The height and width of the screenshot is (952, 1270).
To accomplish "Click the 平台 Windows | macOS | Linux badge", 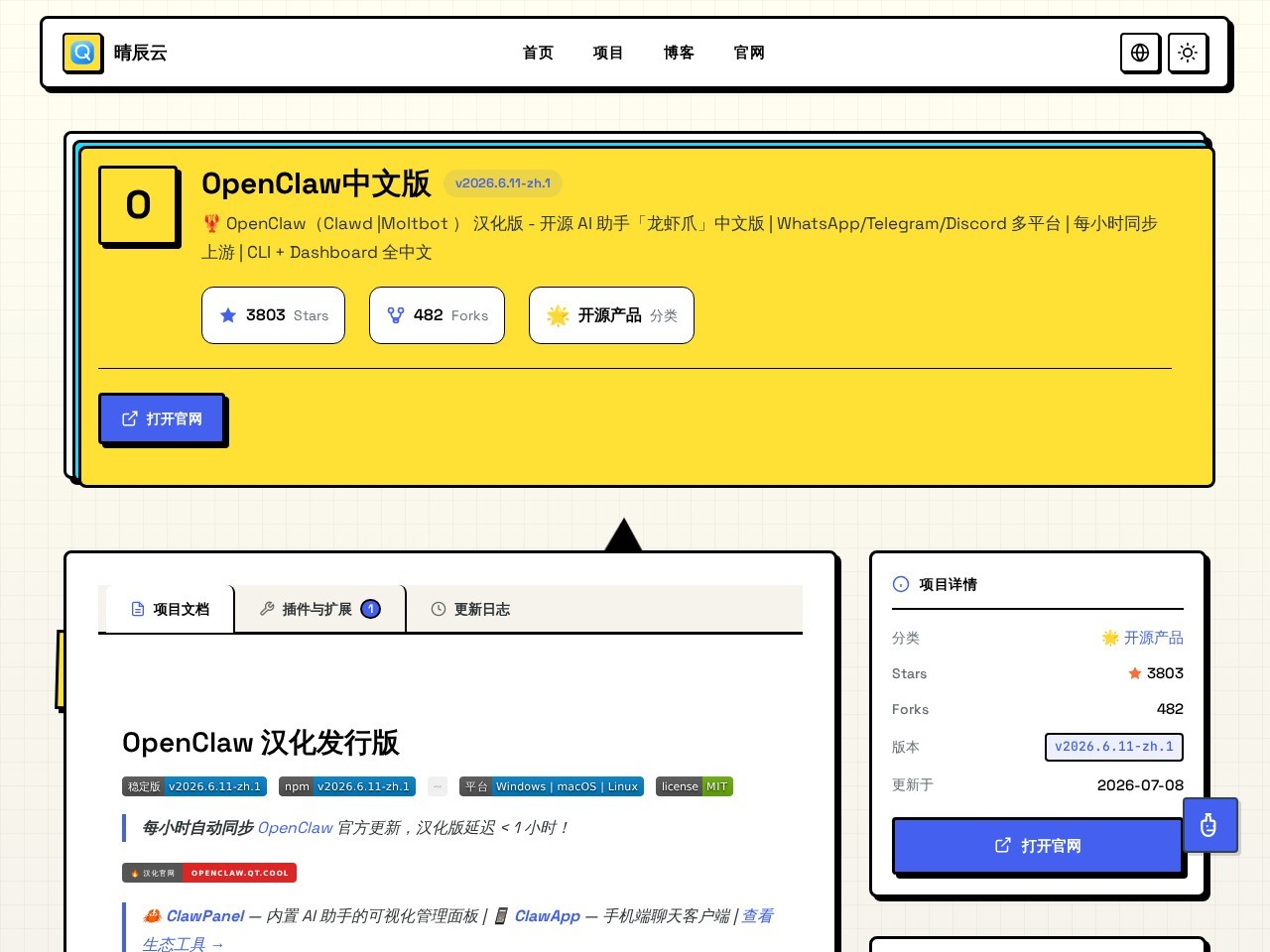I will tap(552, 786).
